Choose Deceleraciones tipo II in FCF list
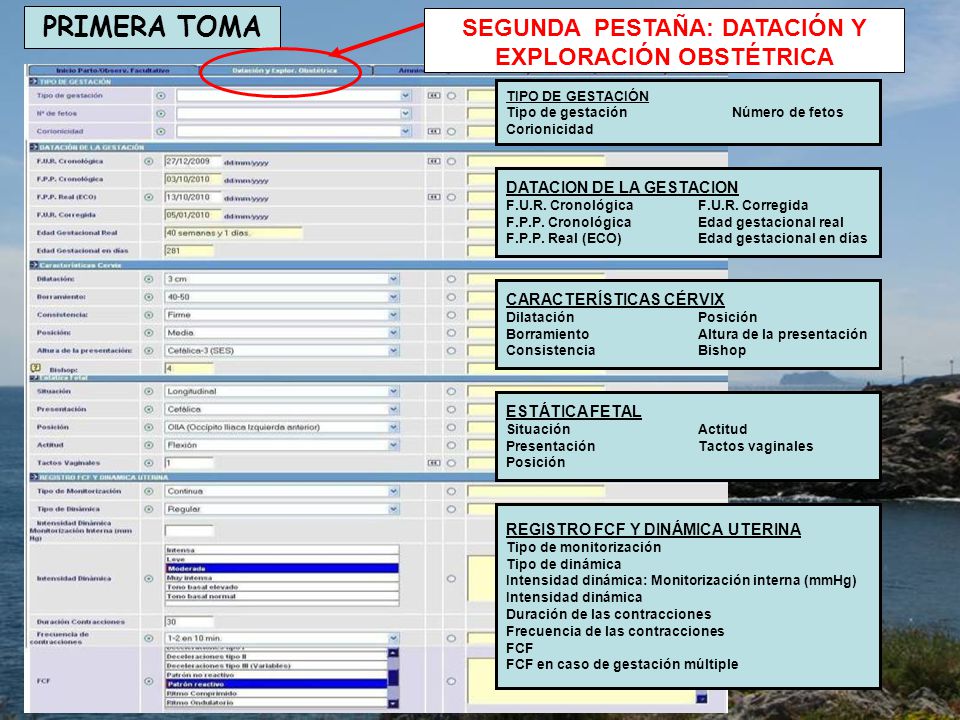 [x=276, y=656]
